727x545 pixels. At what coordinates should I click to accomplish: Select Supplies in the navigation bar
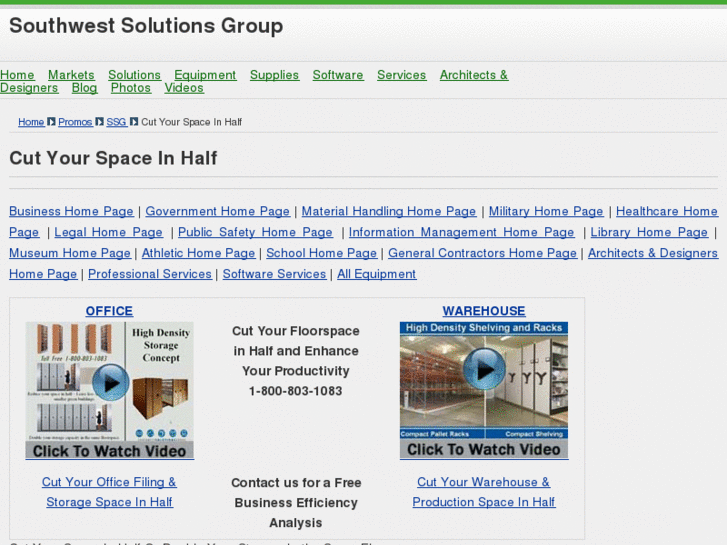pos(274,75)
